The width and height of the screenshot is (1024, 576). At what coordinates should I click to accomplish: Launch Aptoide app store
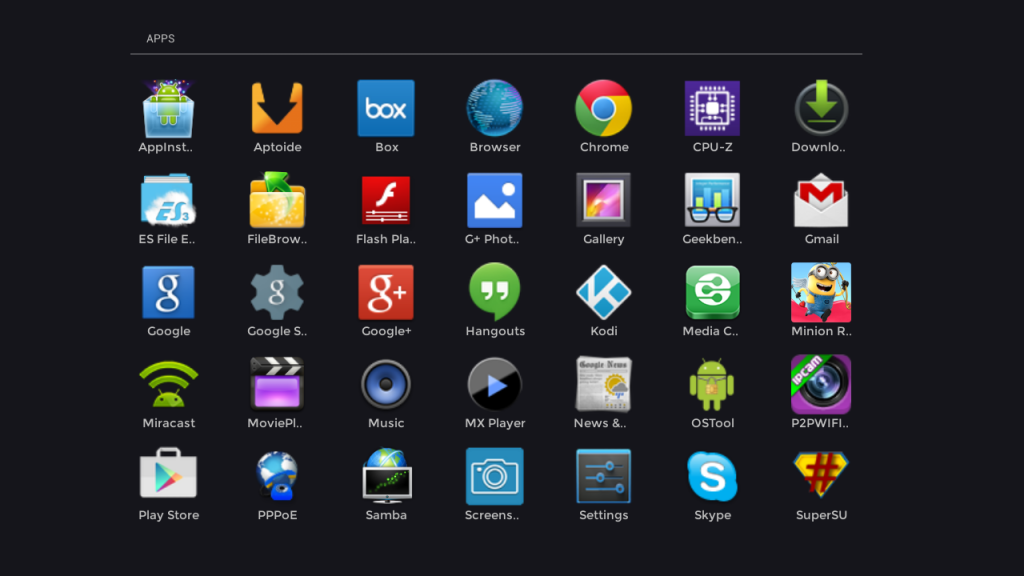277,108
